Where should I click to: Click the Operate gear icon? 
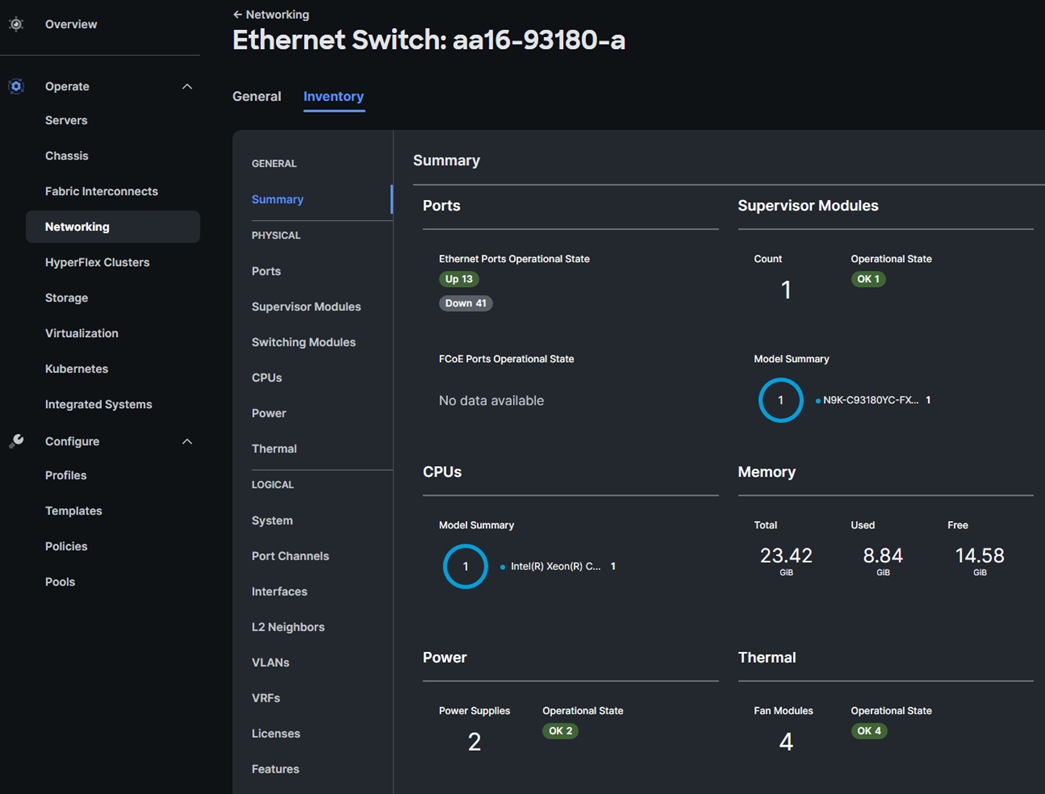16,86
